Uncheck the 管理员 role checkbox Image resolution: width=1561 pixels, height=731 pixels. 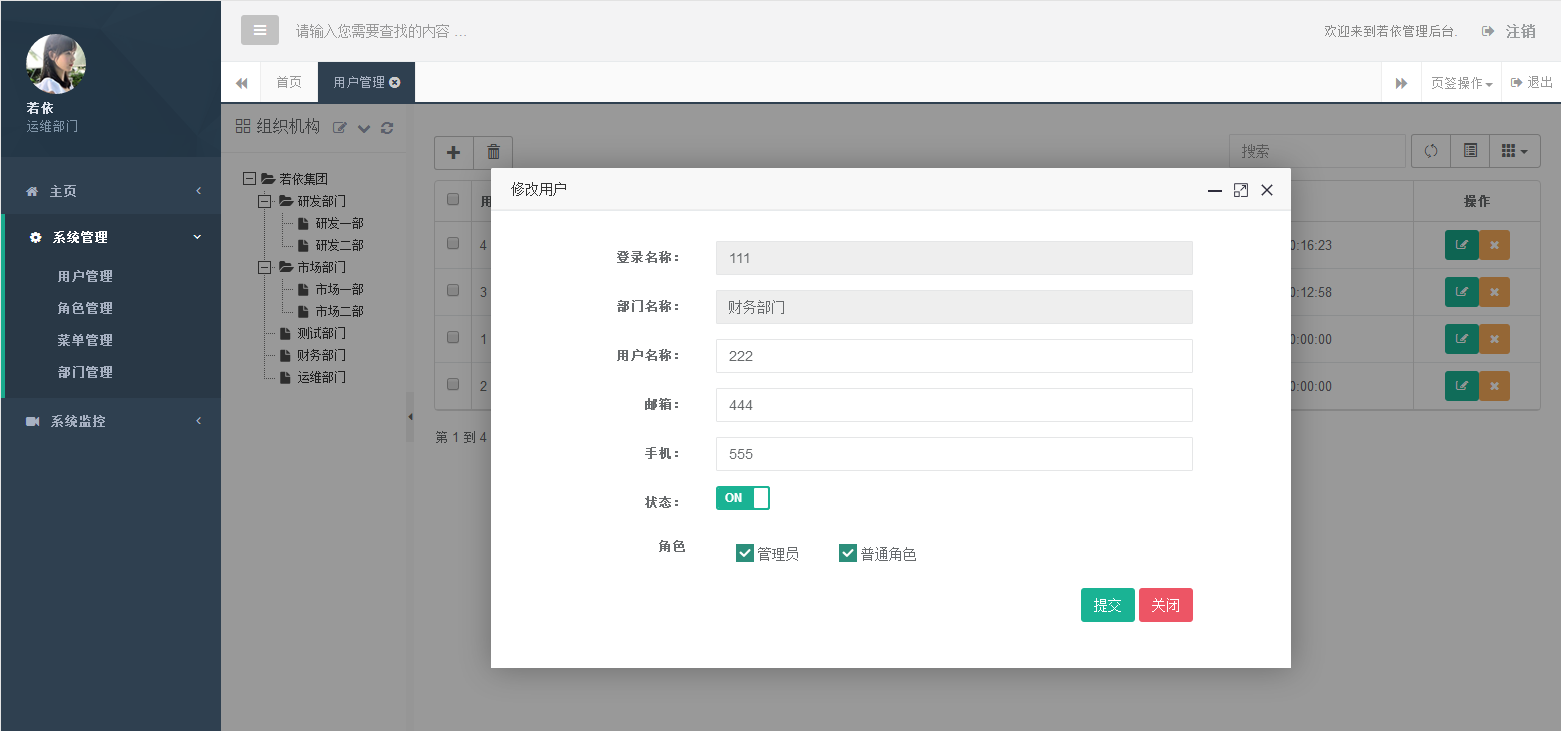pyautogui.click(x=745, y=552)
